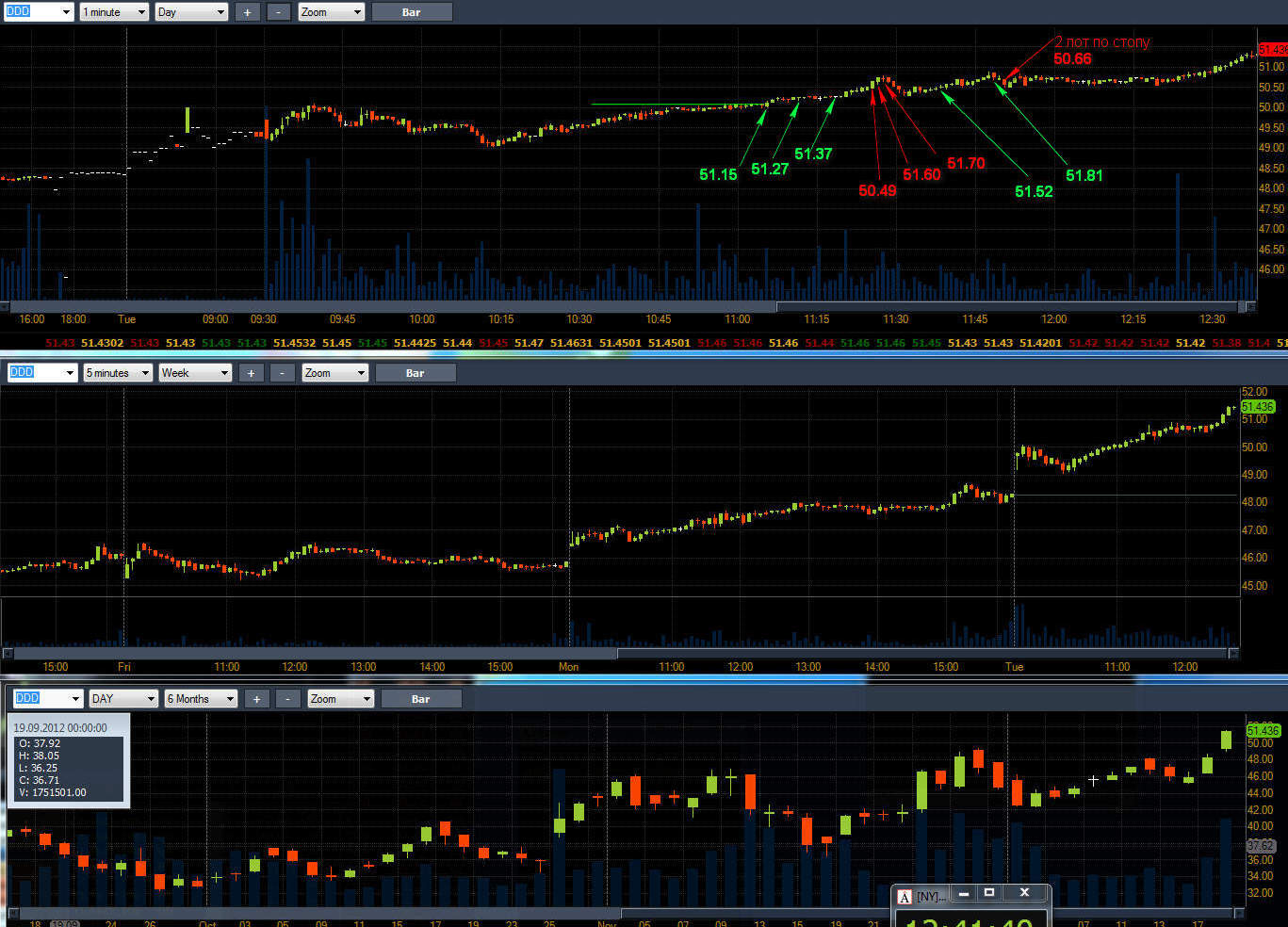Click the plus button on the 5 minutes chart

coord(251,373)
